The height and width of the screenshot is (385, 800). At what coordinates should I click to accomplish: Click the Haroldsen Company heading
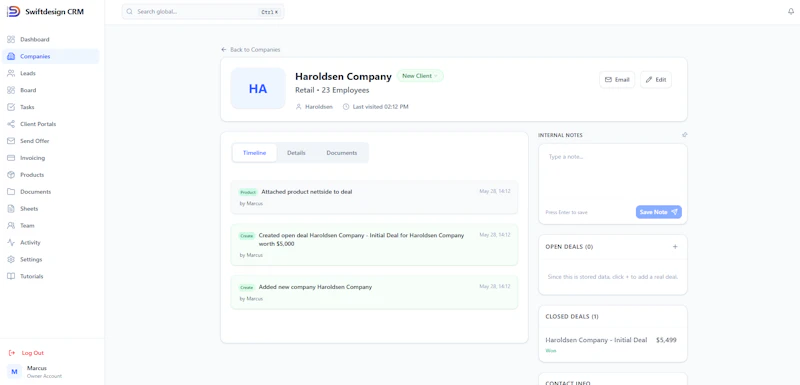(x=343, y=76)
